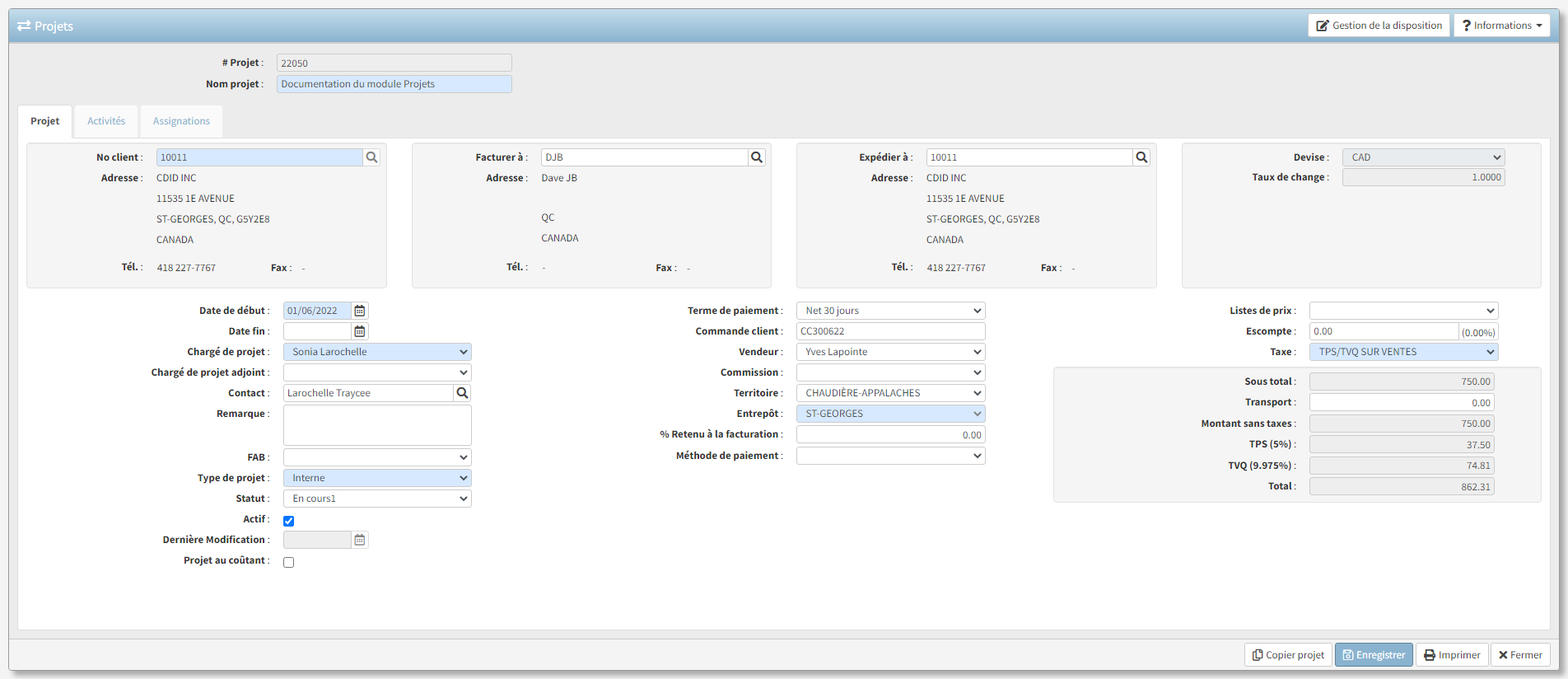Toggle the Actif checkbox
Viewport: 1568px width, 679px height.
(289, 521)
